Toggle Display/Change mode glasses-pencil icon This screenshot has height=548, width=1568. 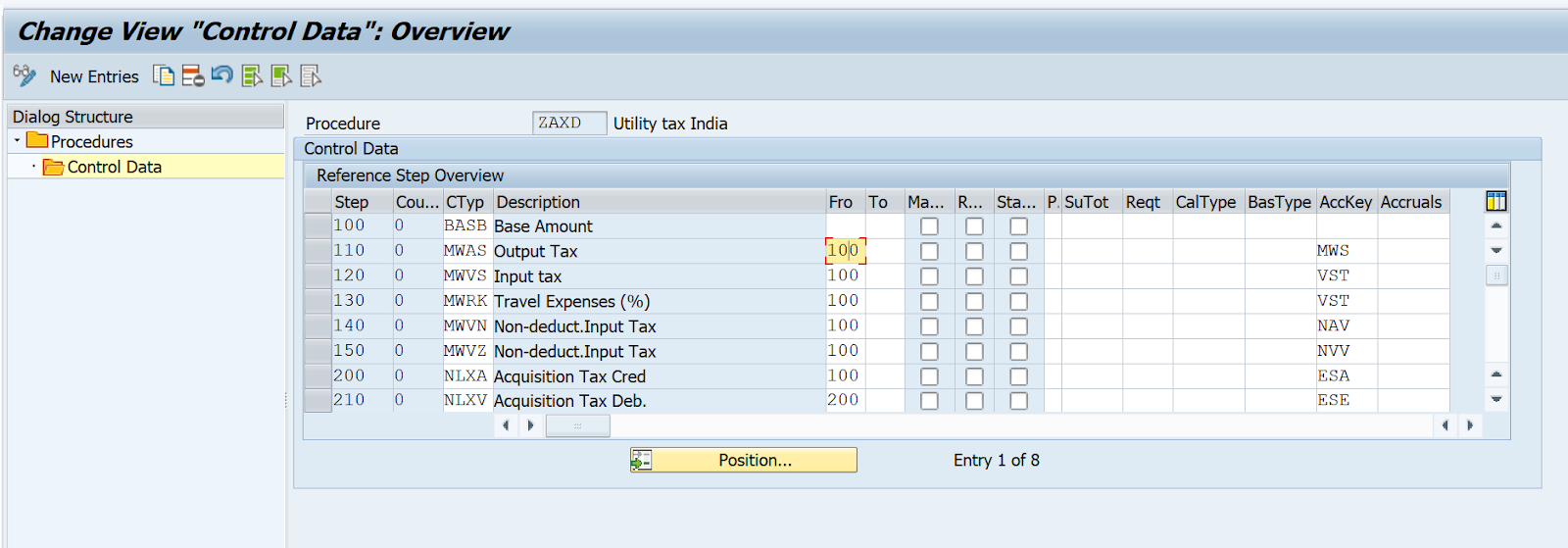pos(24,75)
